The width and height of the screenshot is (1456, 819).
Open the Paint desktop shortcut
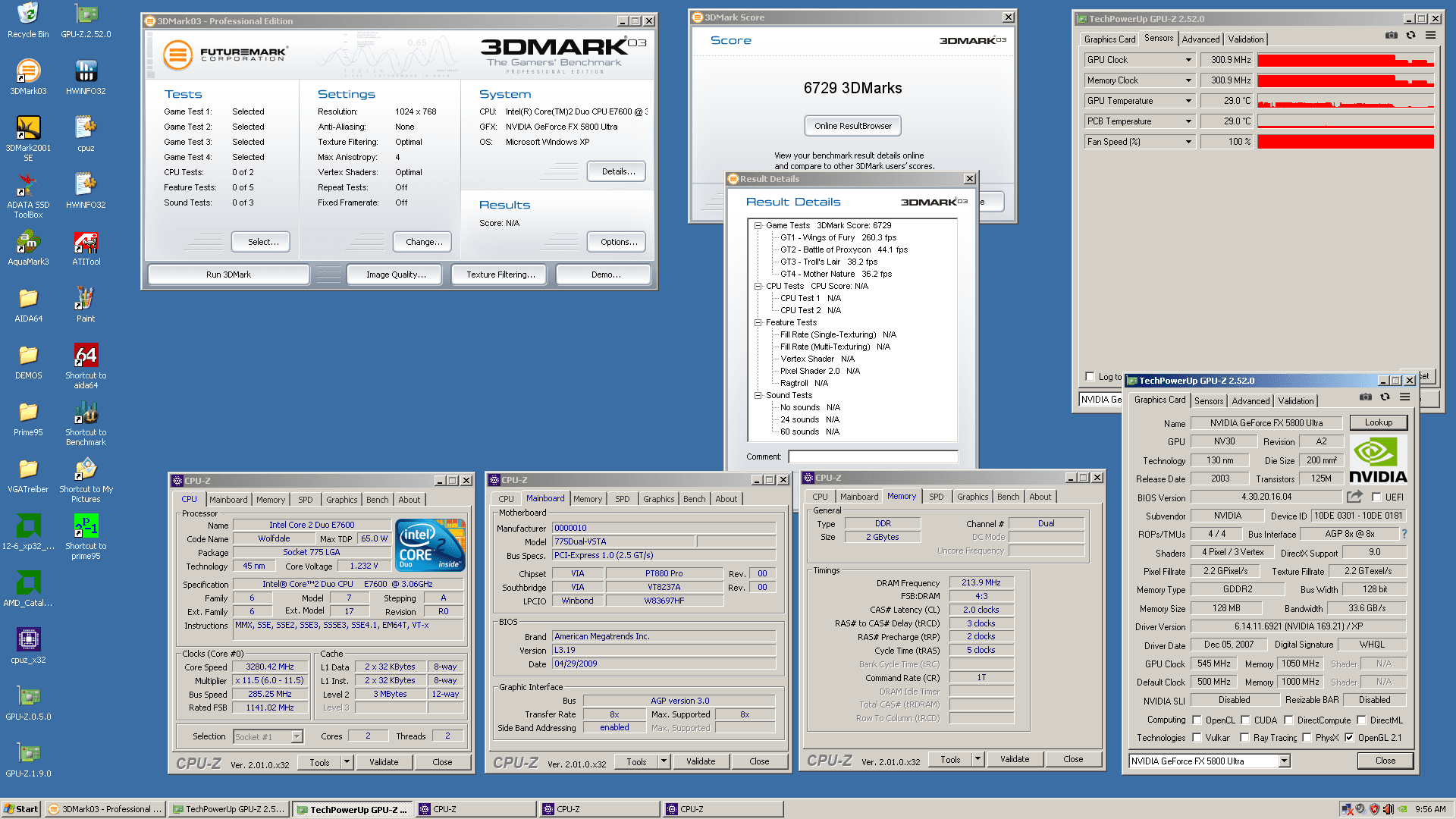click(86, 304)
